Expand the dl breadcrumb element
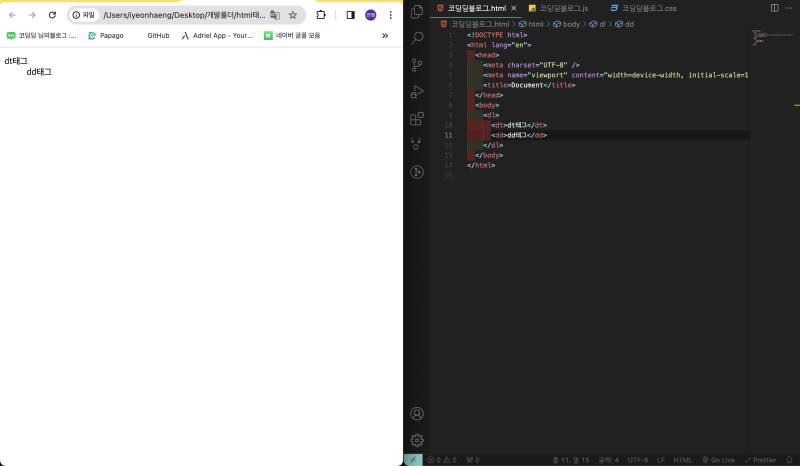The image size is (800, 466). coord(597,24)
